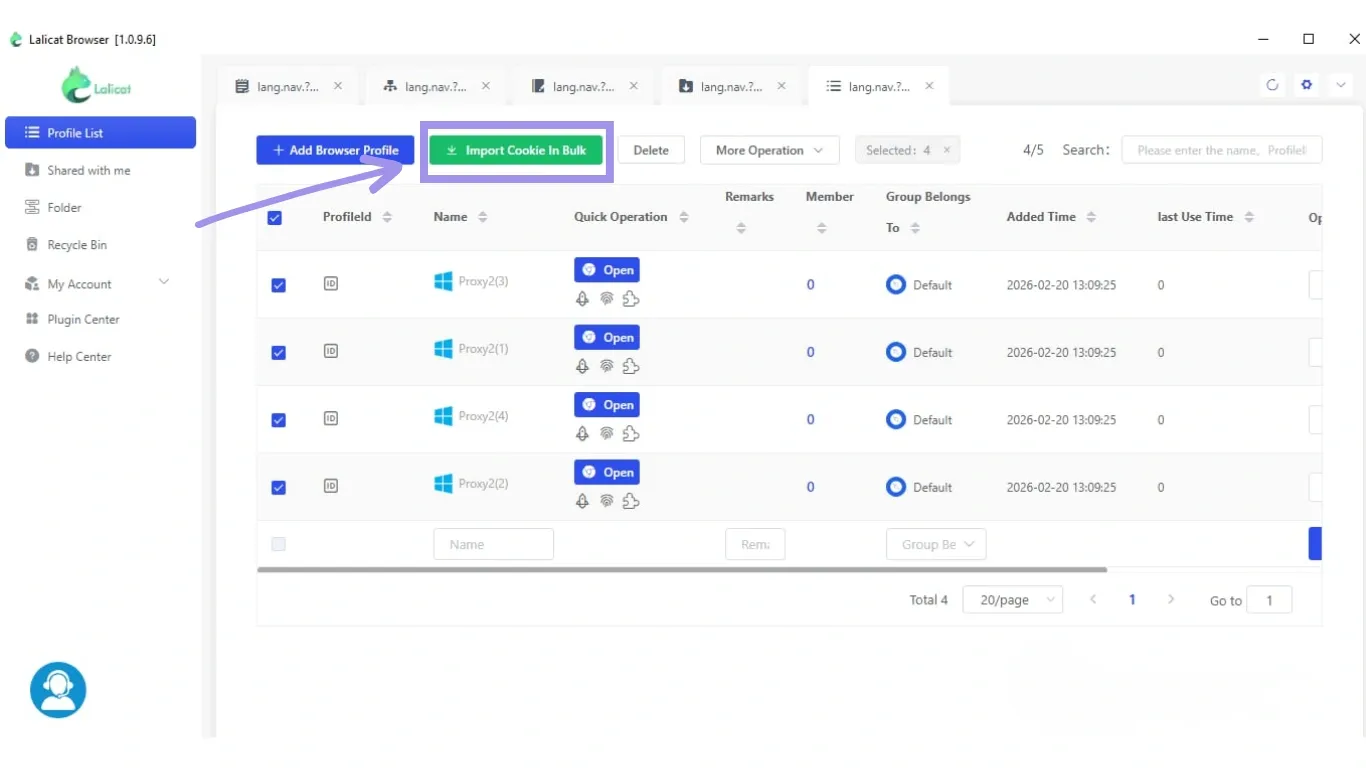Click the fingerprint icon for Proxy2(1)
The height and width of the screenshot is (768, 1366).
click(x=606, y=366)
